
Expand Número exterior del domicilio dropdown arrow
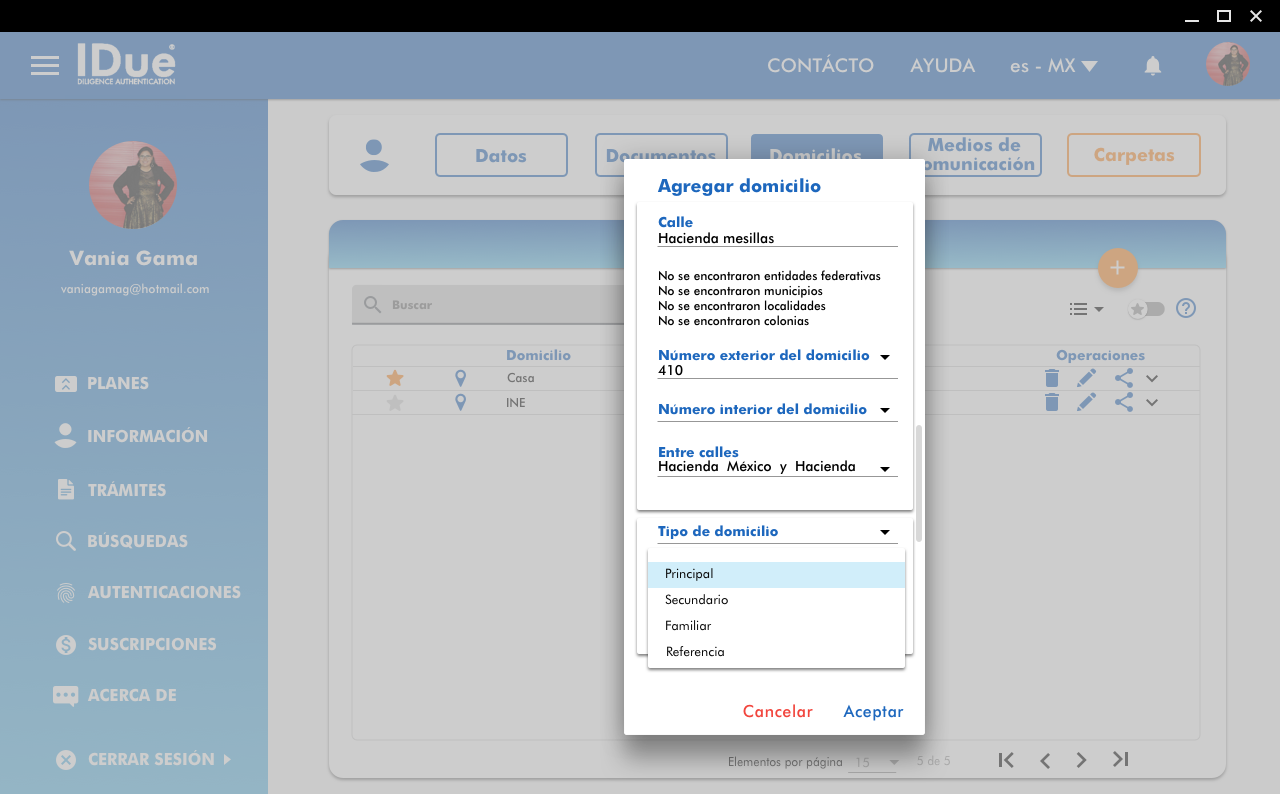coord(884,357)
